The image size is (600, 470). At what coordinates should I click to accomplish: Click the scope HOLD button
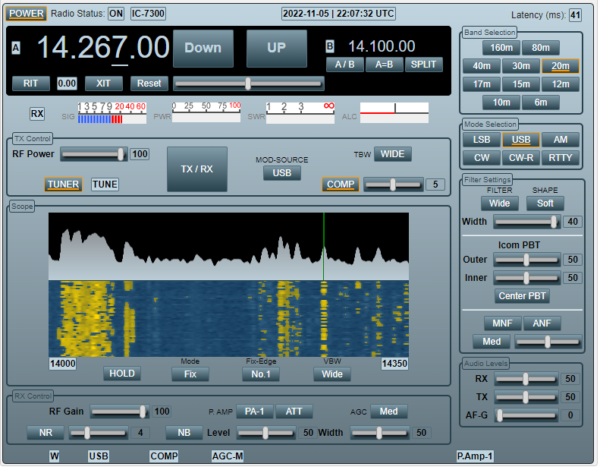point(122,374)
